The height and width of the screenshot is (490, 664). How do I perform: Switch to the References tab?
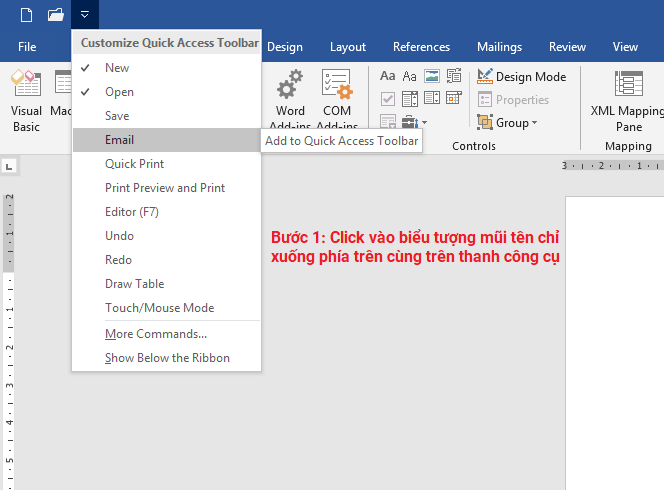(421, 47)
